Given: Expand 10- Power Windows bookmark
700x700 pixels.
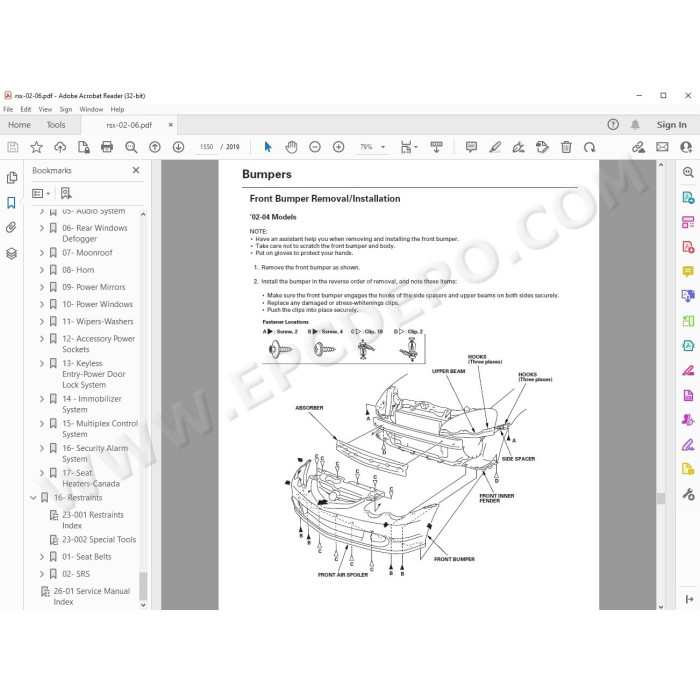Looking at the screenshot, I should [42, 304].
